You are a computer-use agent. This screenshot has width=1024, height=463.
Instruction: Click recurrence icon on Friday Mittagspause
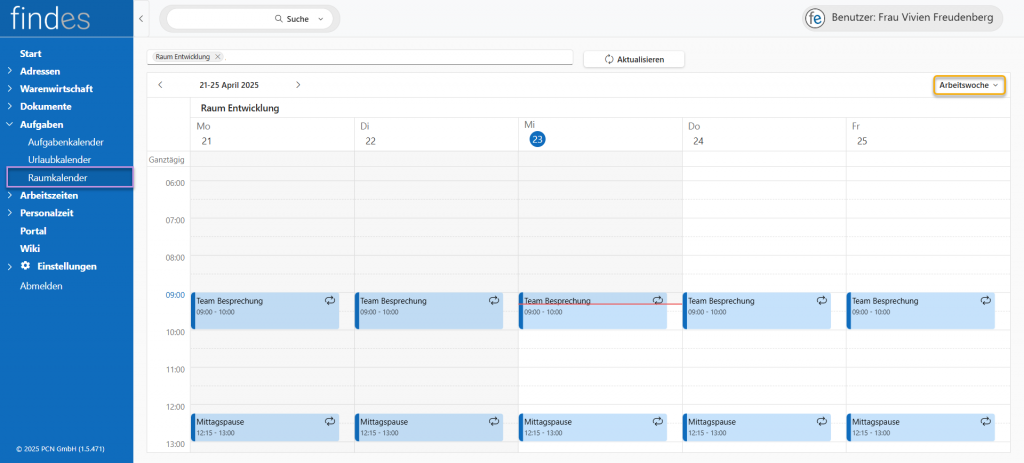985,422
